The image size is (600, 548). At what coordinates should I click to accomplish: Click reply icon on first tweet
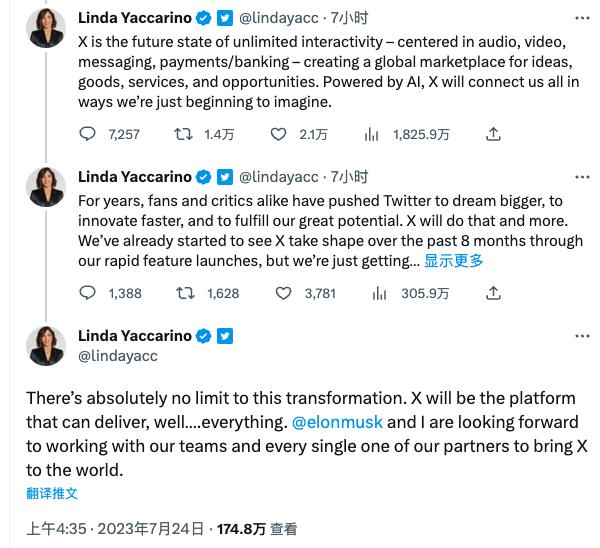click(x=87, y=134)
